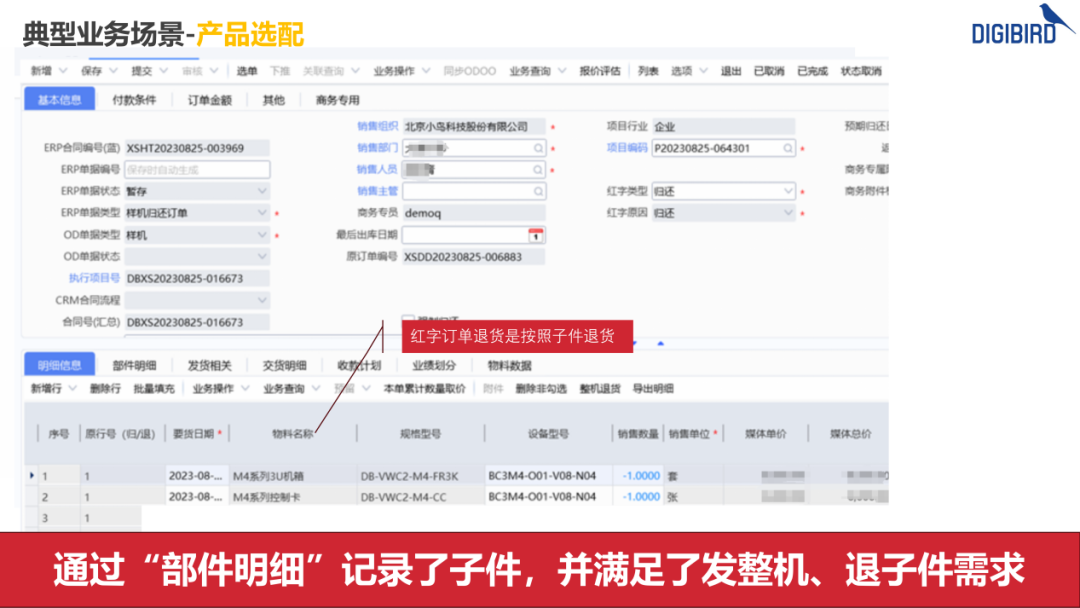The image size is (1080, 608).
Task: Select the 明细信息 tab
Action: click(x=59, y=364)
